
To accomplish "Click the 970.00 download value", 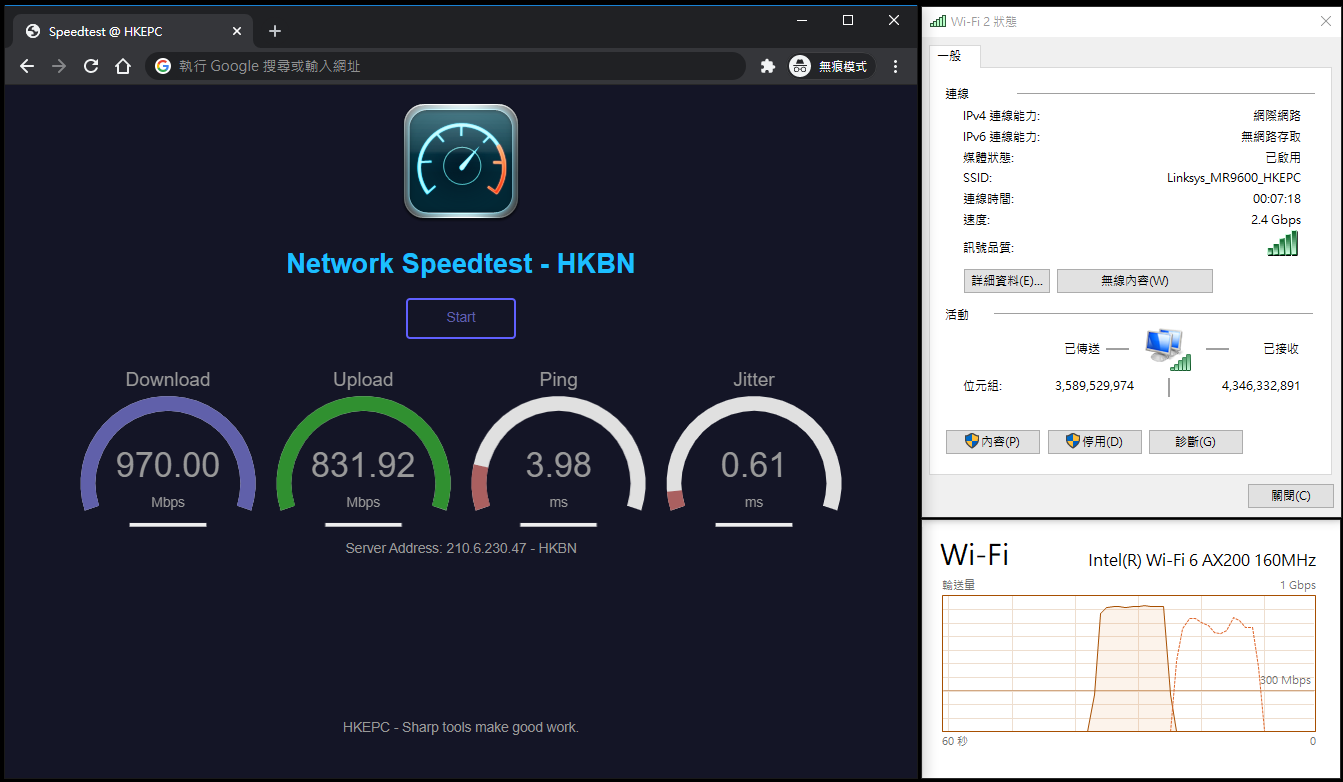I will [168, 465].
